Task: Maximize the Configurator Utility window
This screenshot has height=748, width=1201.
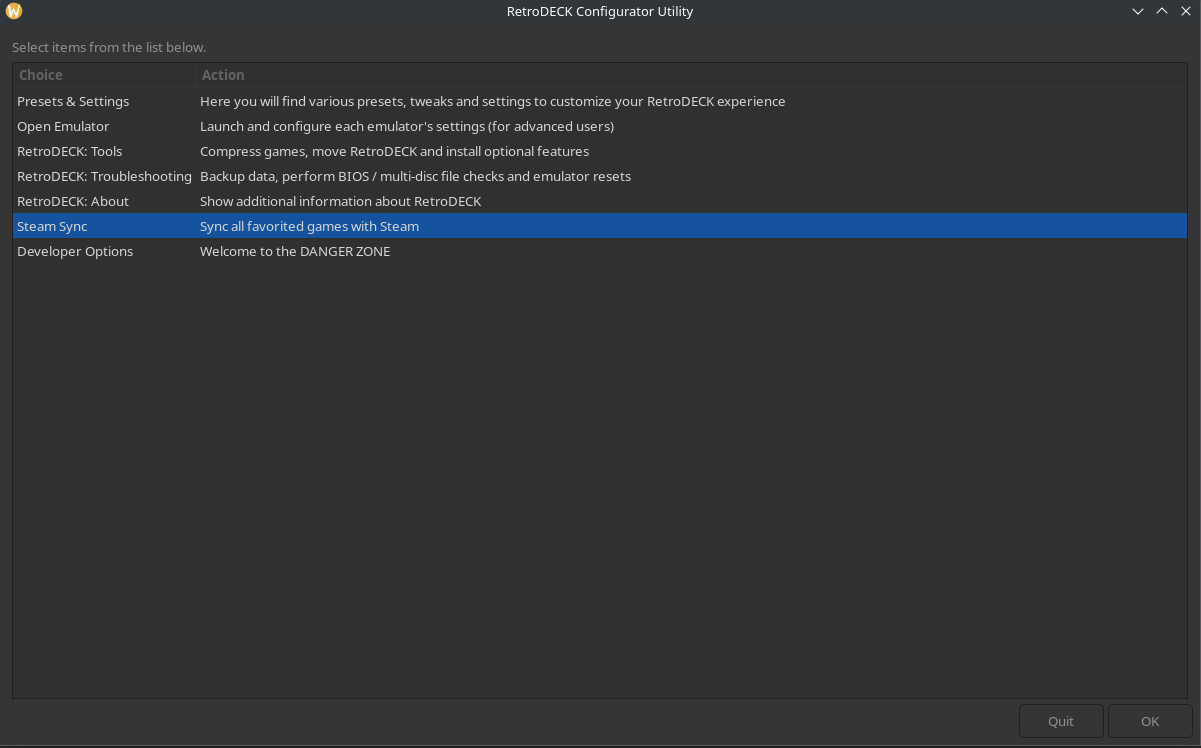Action: (x=1162, y=11)
